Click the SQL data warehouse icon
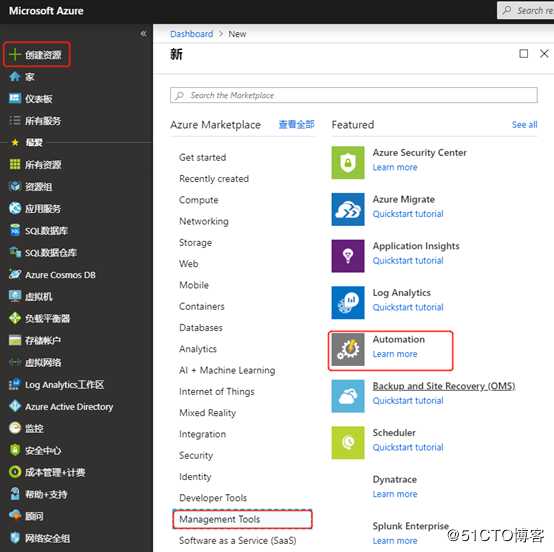The image size is (554, 552). [15, 252]
